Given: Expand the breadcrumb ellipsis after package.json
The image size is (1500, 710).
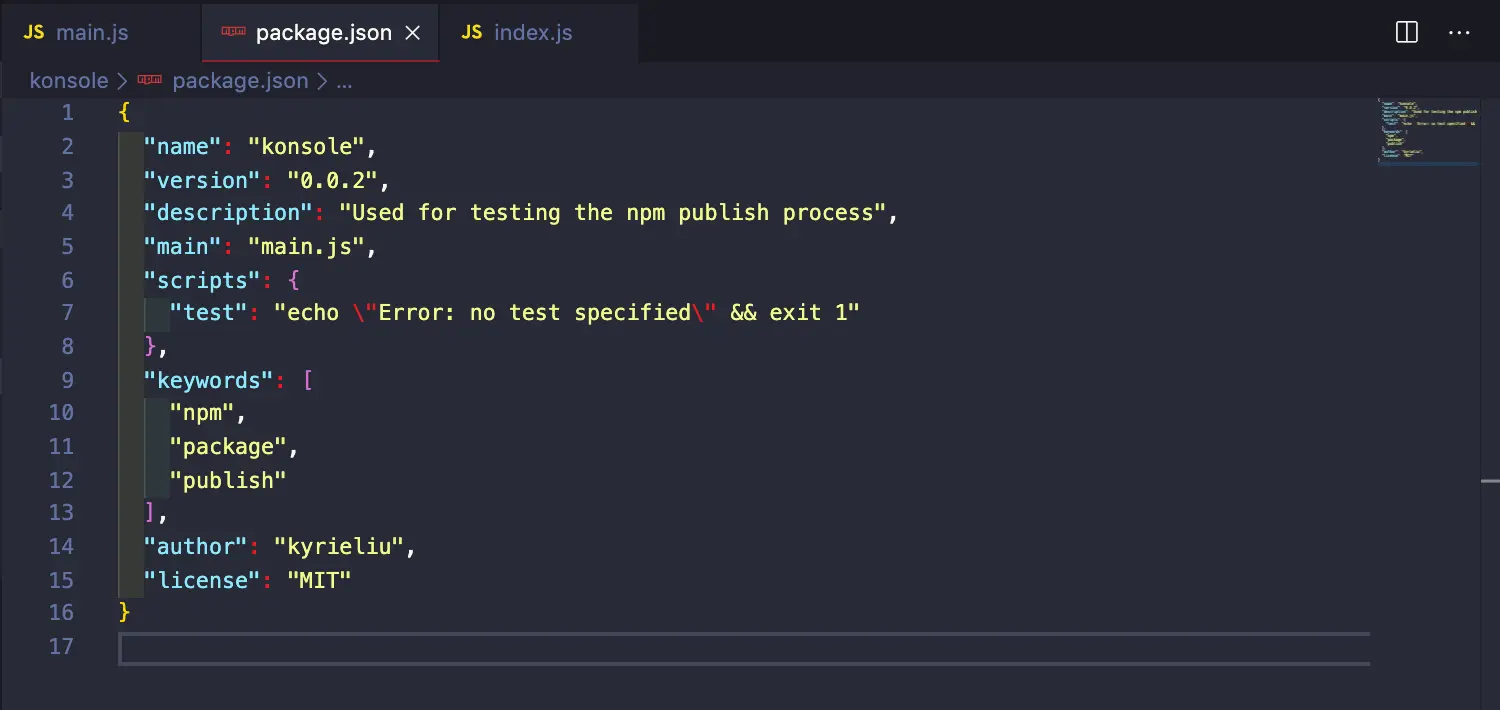Looking at the screenshot, I should [345, 80].
